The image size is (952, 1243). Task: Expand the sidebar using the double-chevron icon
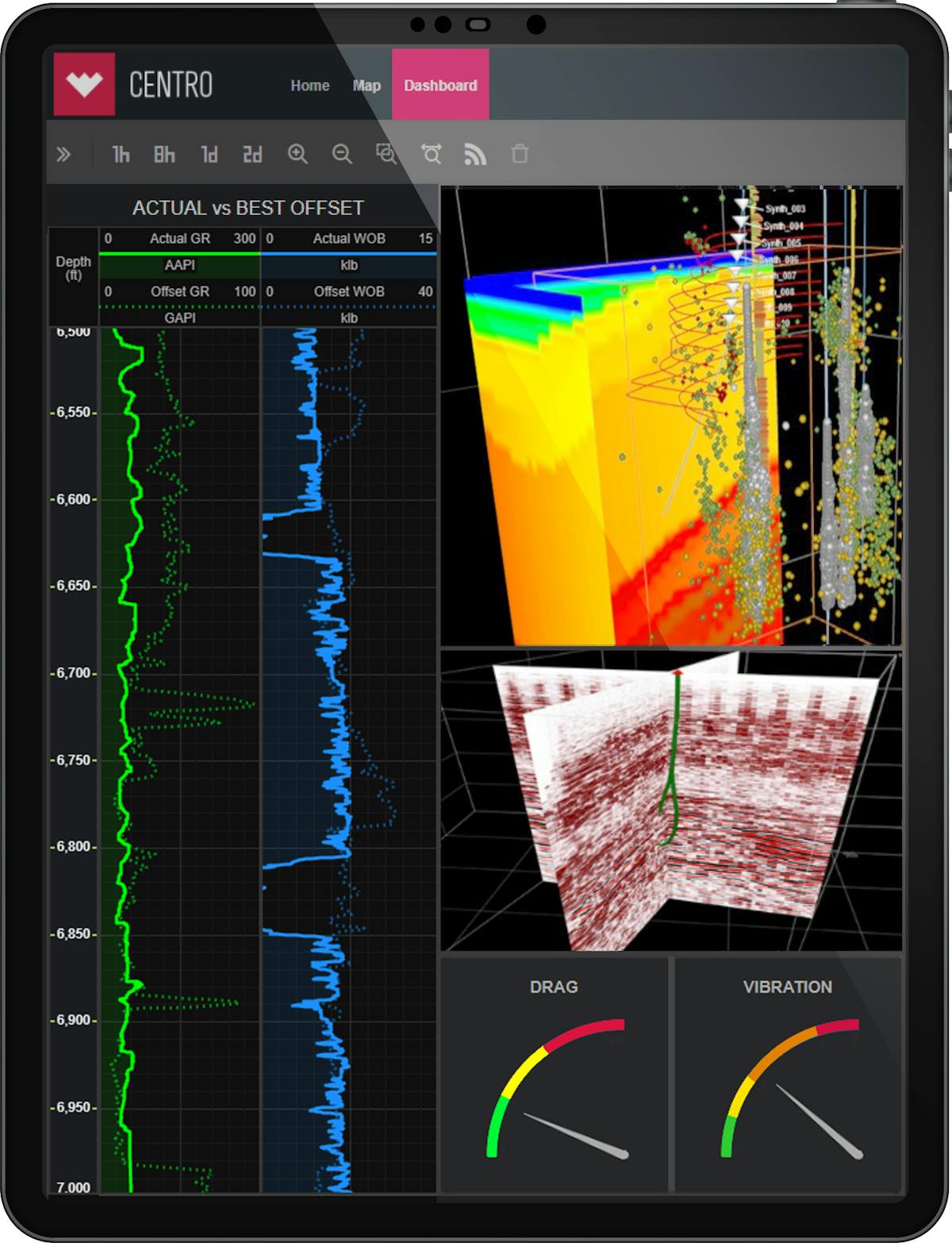[63, 155]
